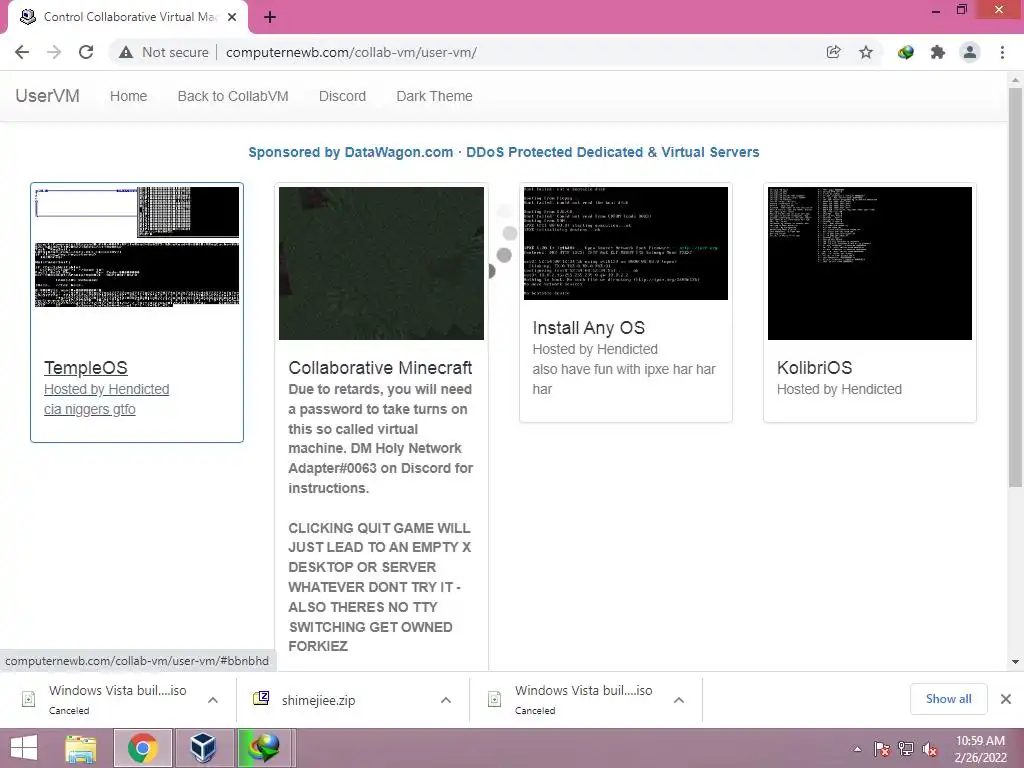
Task: Click the Chrome taskbar icon
Action: click(143, 748)
